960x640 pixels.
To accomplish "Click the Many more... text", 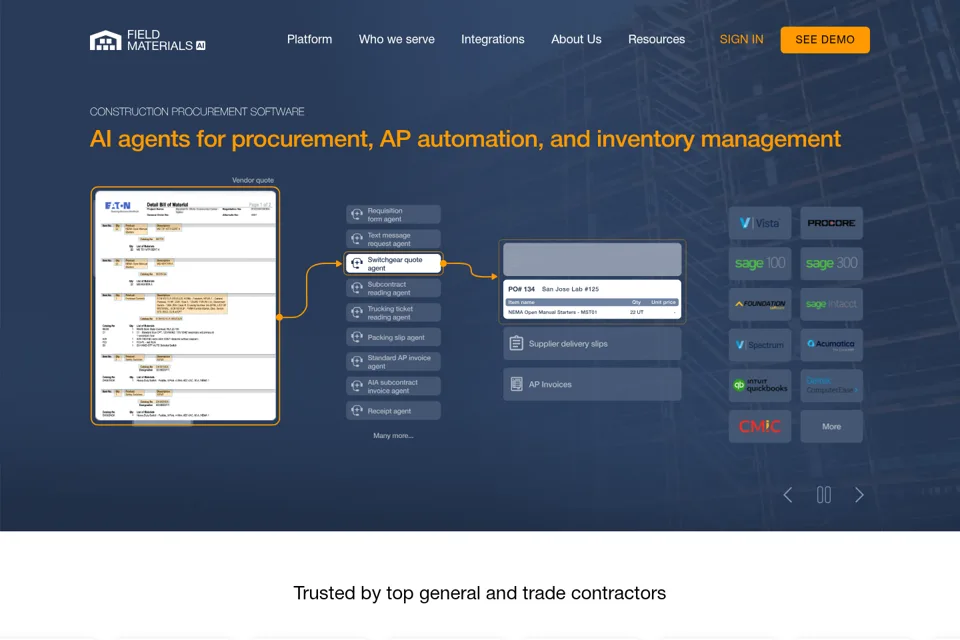I will coord(393,435).
